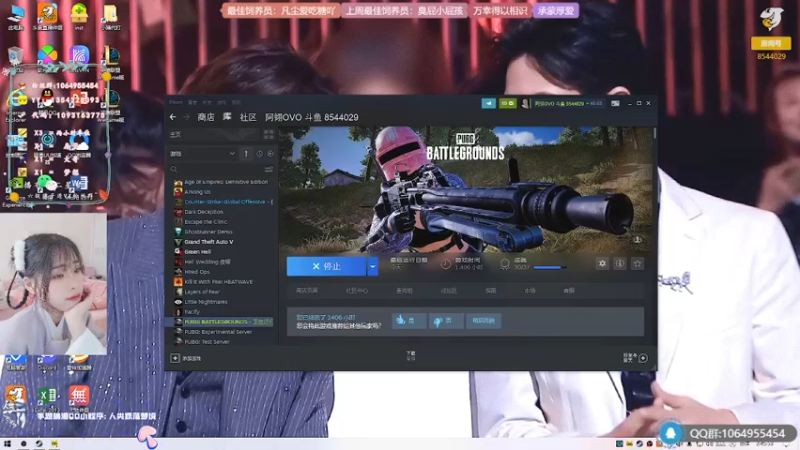Open PUBG Community Hub (社区中心) tab

(357, 291)
